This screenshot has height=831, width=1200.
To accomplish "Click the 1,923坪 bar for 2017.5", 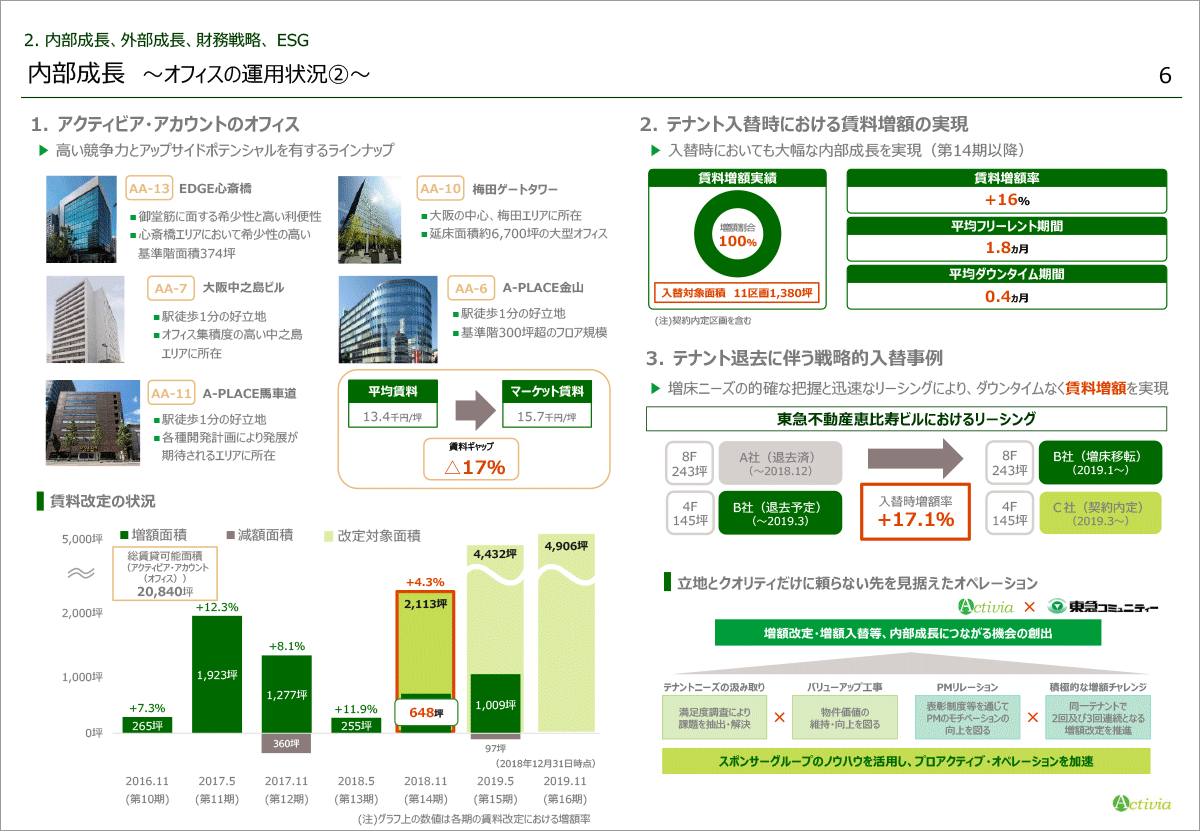I will point(217,674).
